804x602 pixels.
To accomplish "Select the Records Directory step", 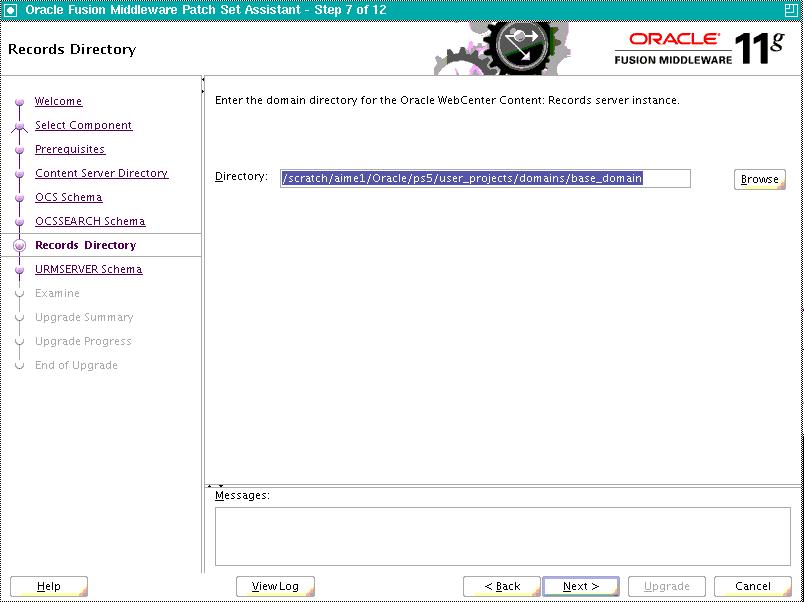I will (x=86, y=245).
